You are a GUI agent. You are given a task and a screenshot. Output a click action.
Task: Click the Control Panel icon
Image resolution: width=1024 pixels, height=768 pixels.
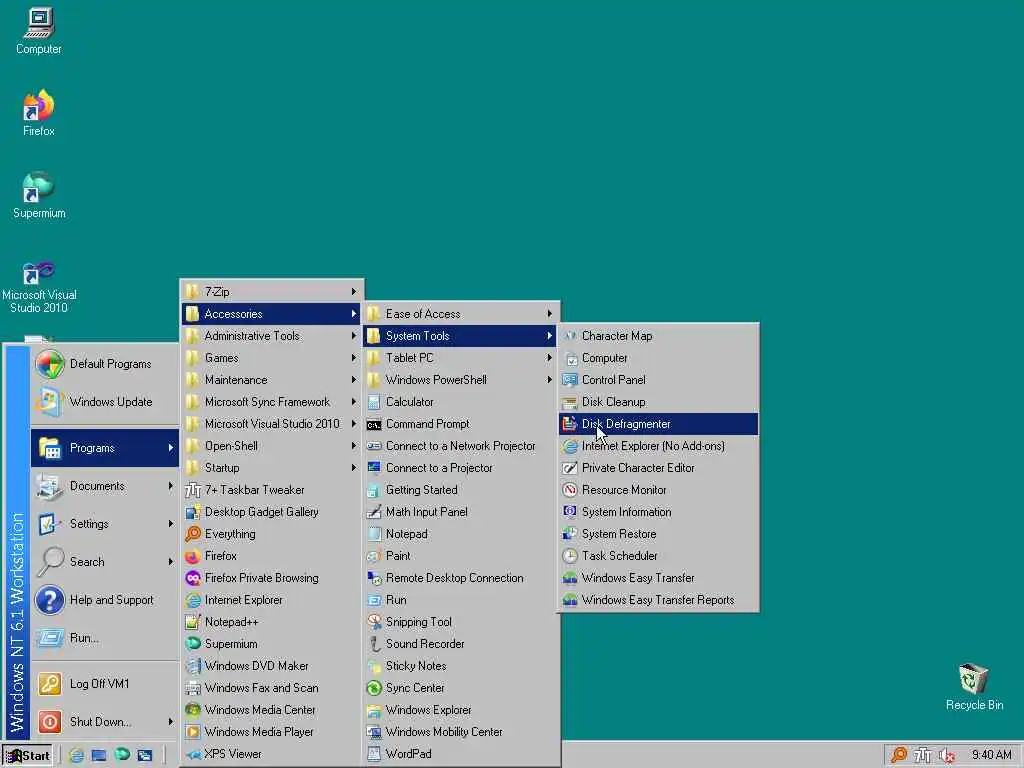pos(569,380)
